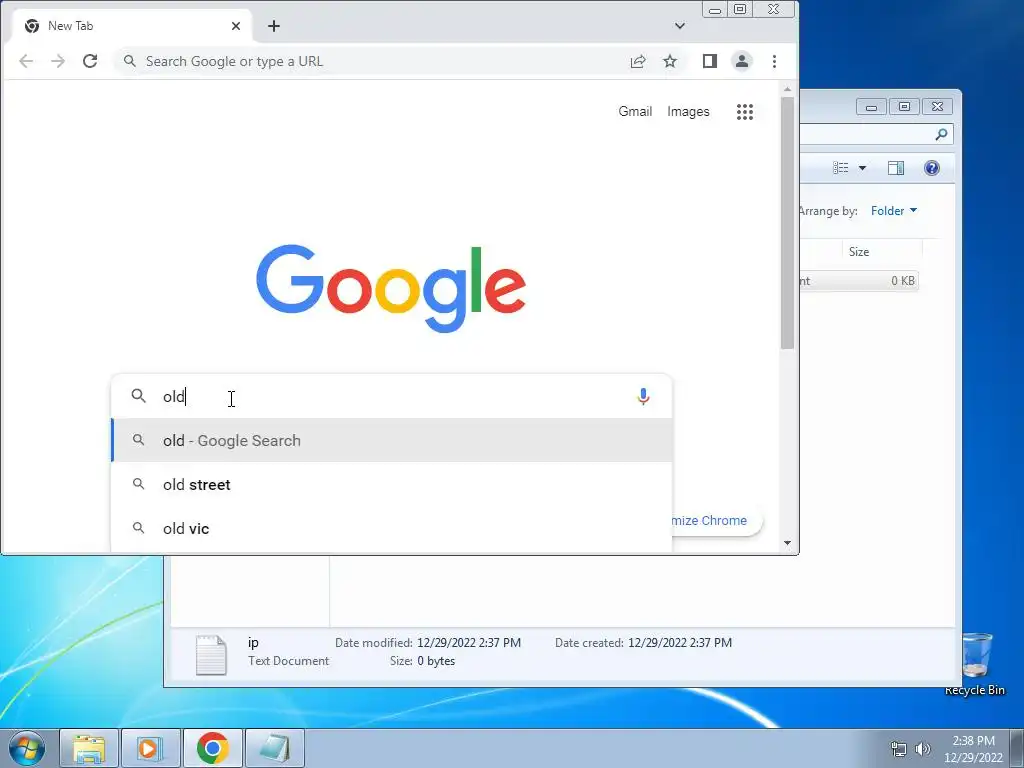Screen dimensions: 1024x768
Task: Click the network tray icon
Action: click(x=899, y=749)
